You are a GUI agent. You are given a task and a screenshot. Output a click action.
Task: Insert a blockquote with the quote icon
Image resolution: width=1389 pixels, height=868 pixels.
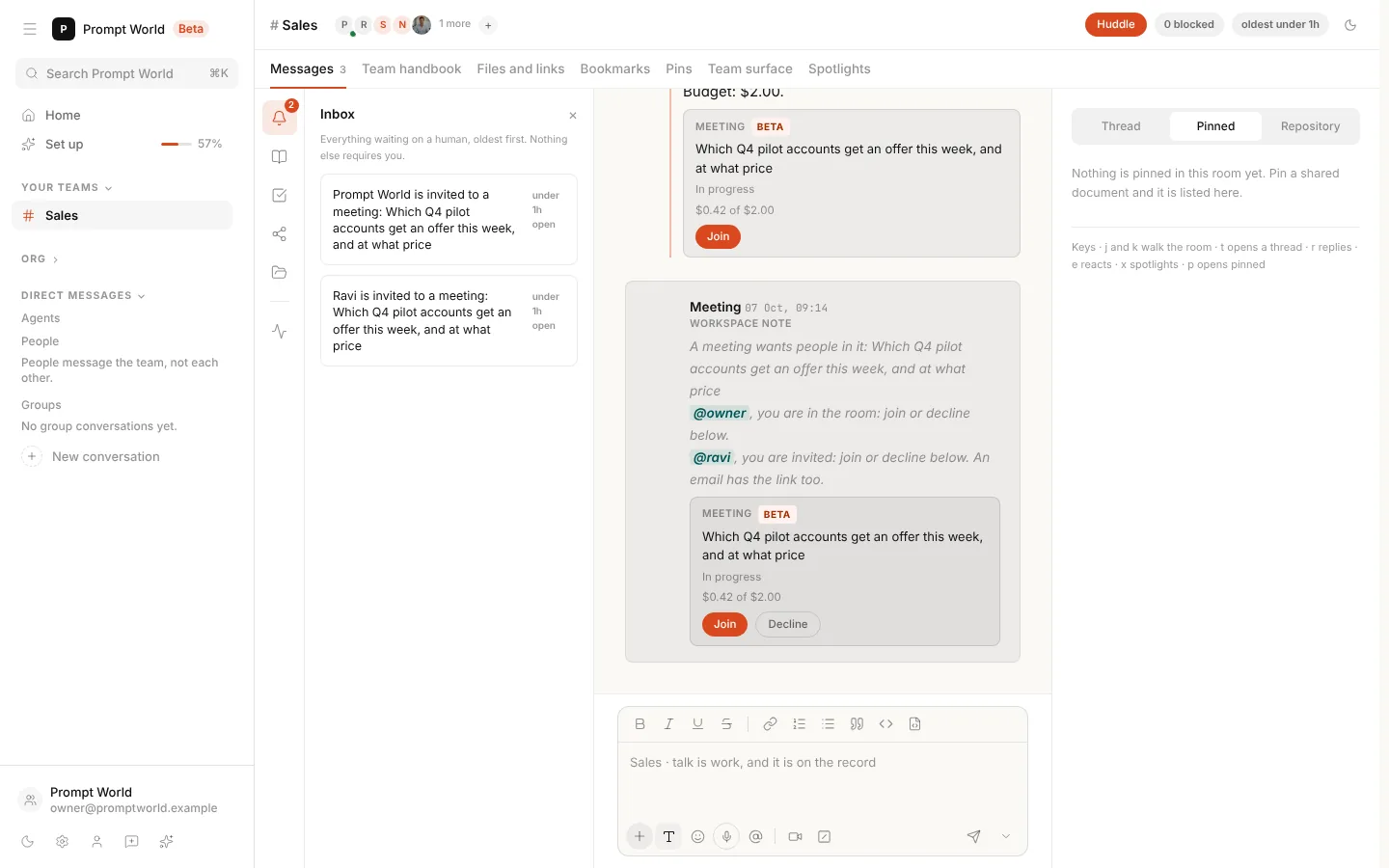pyautogui.click(x=857, y=724)
